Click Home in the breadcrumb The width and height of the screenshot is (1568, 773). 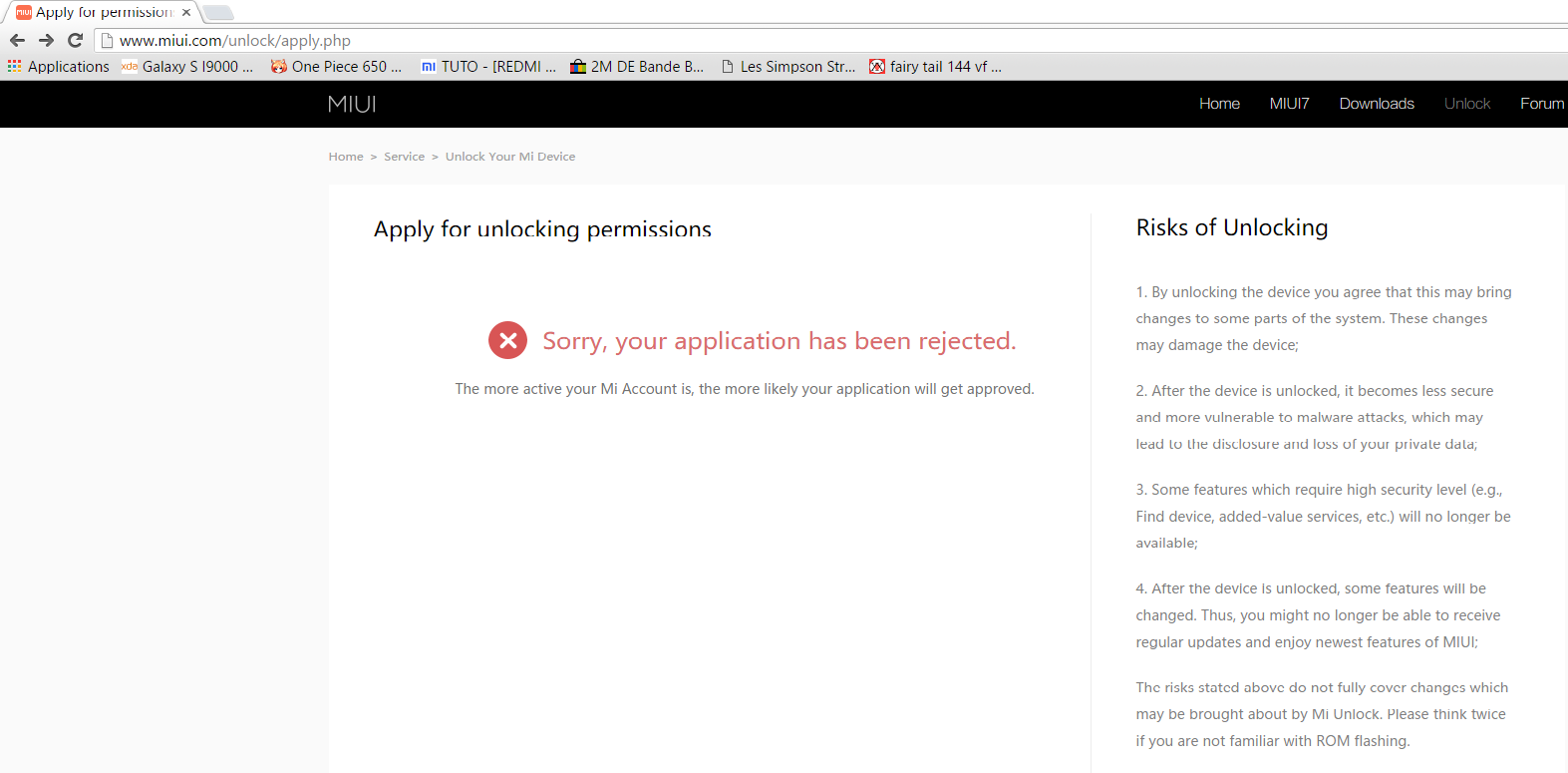346,157
